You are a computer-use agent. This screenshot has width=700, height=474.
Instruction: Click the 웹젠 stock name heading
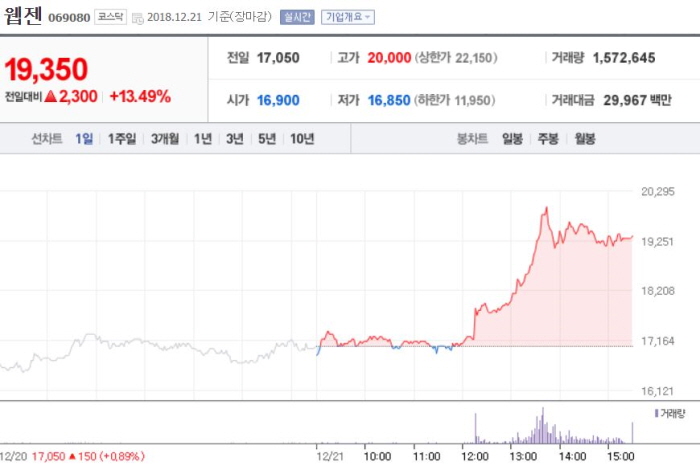tap(22, 16)
